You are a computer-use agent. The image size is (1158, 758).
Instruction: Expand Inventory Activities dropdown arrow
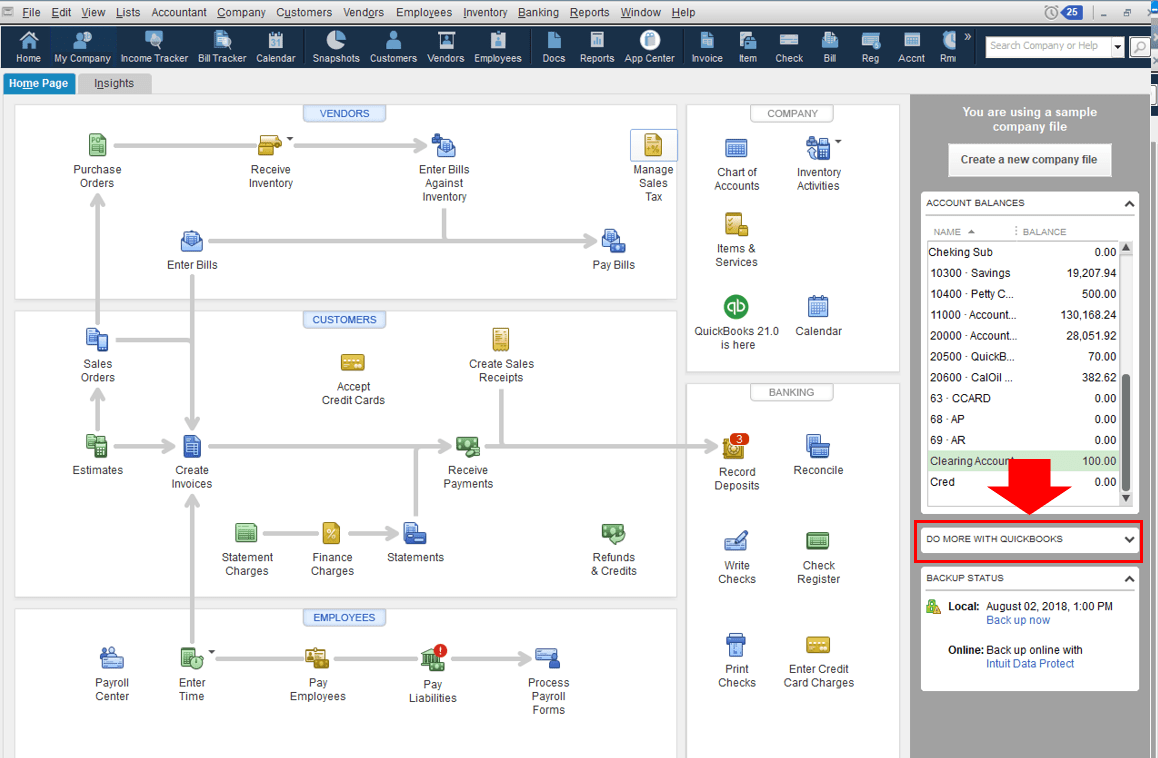(837, 141)
